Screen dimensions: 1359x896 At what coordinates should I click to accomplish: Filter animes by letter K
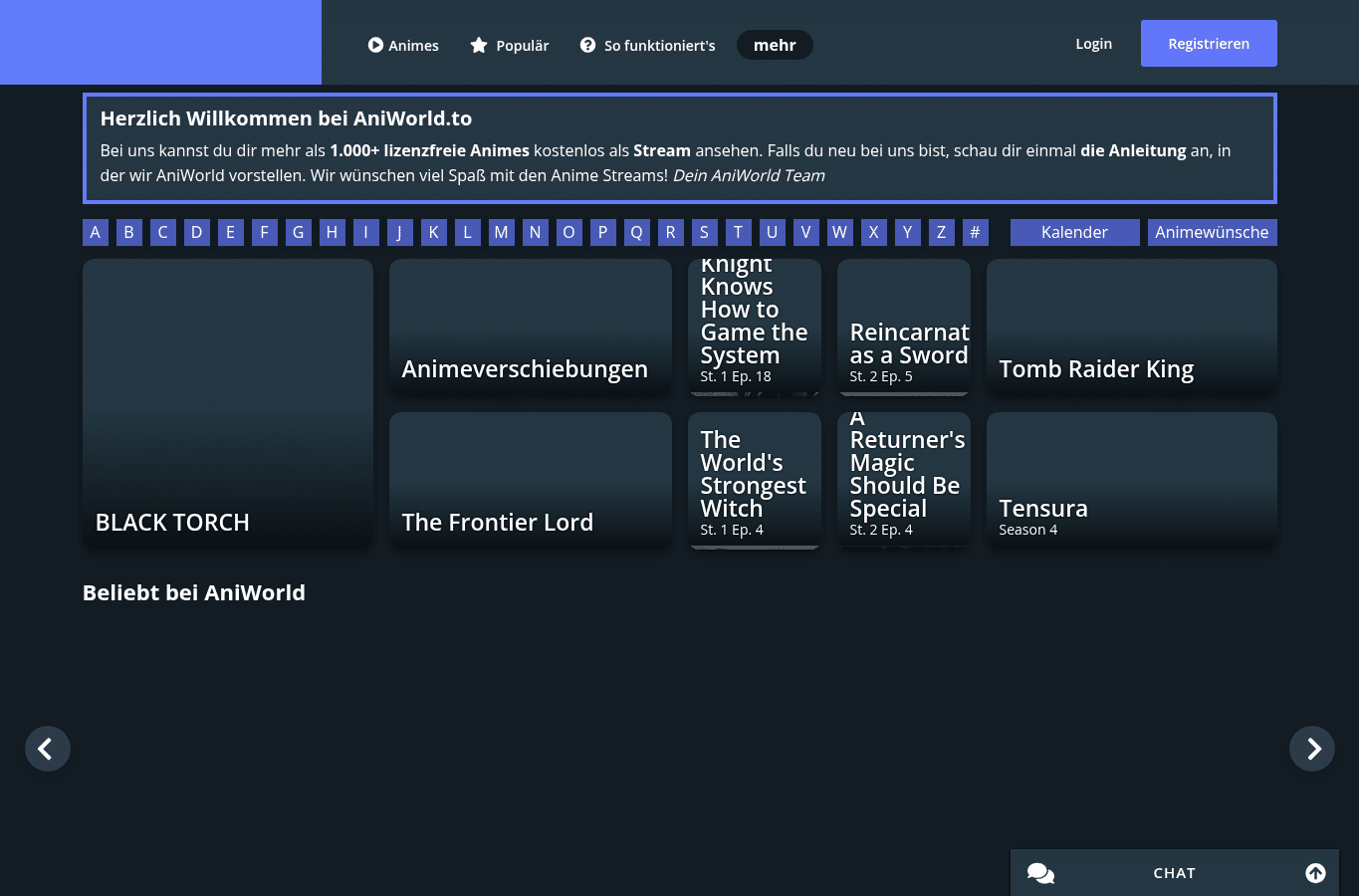[x=434, y=232]
